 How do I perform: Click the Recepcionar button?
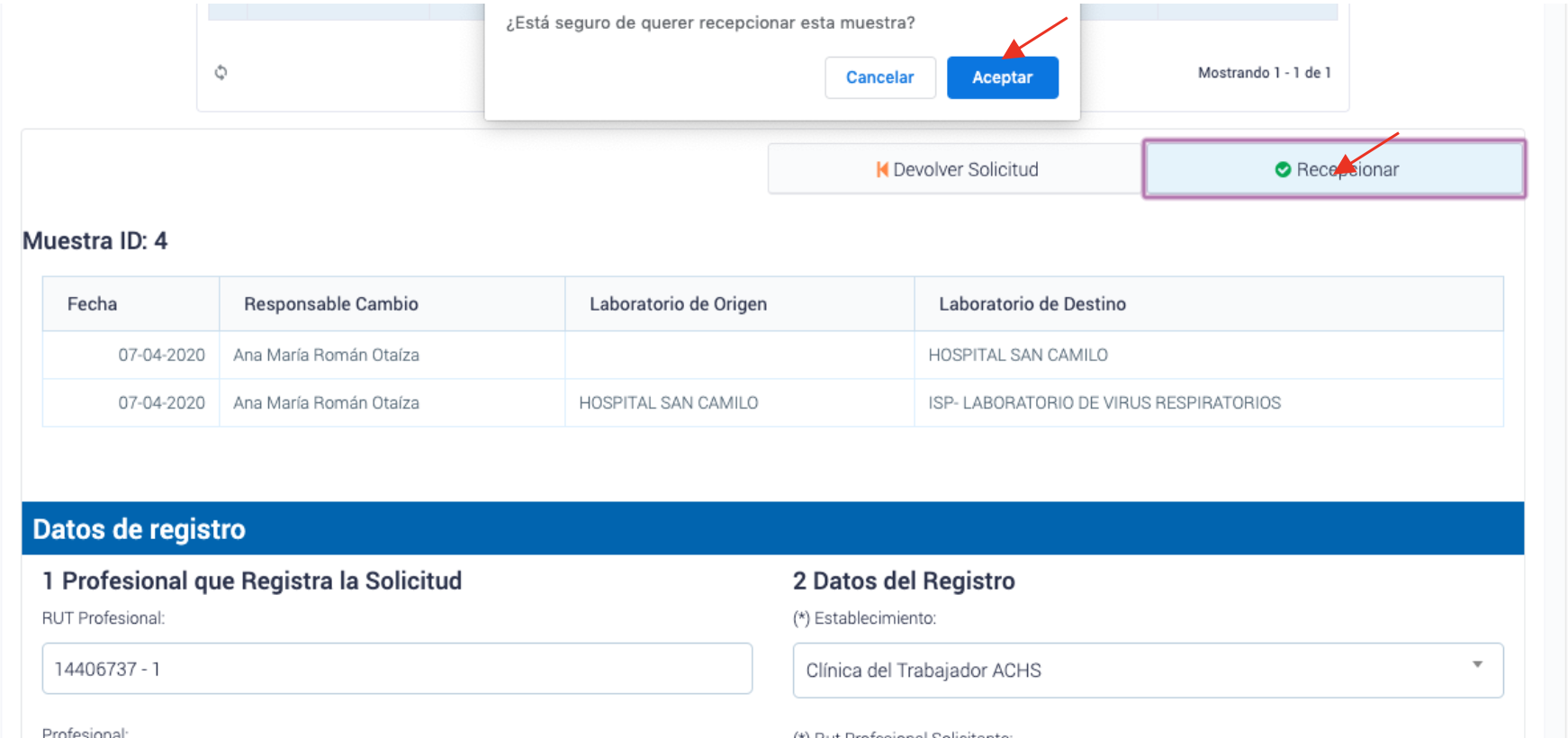(x=1334, y=169)
